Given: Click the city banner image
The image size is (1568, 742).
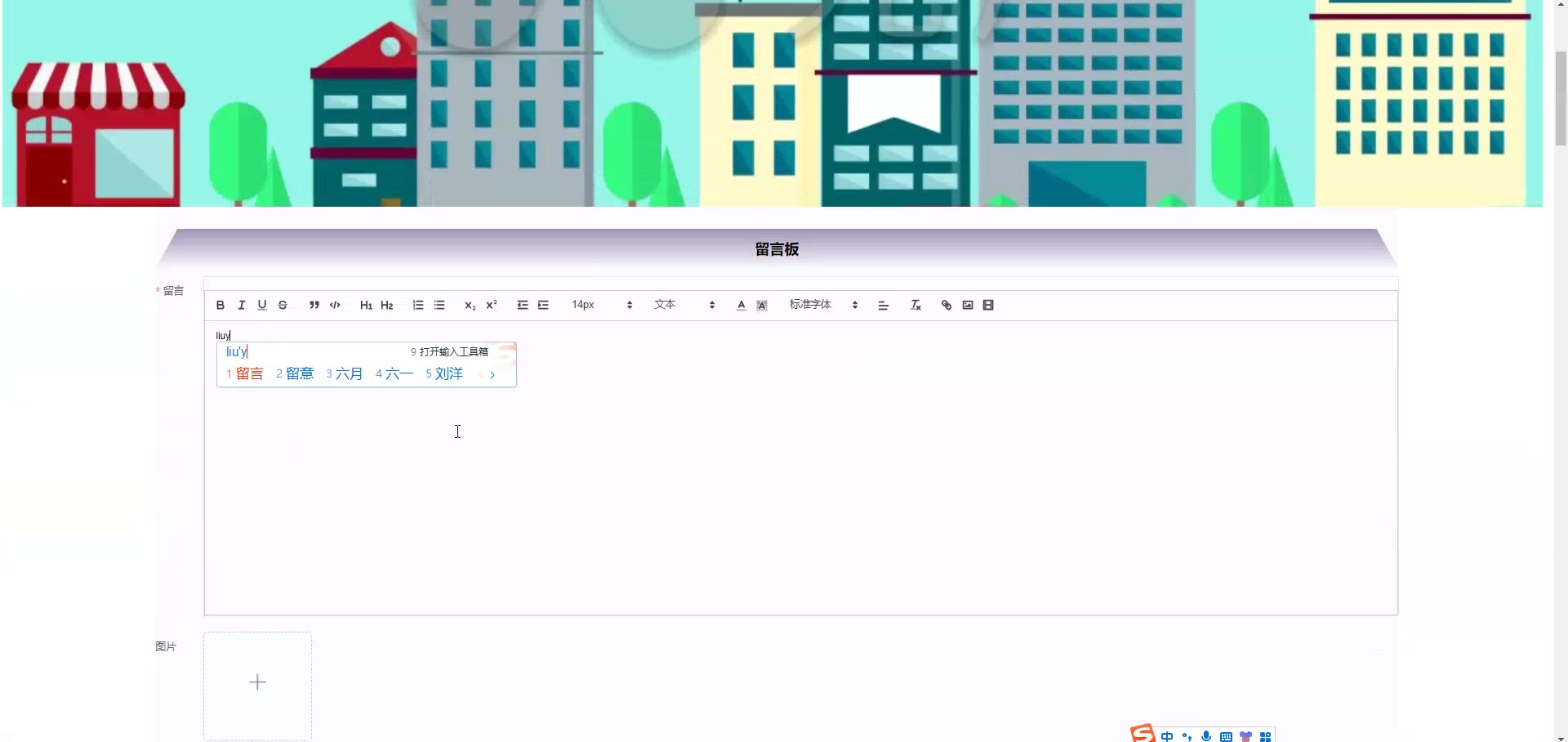Looking at the screenshot, I should point(773,103).
